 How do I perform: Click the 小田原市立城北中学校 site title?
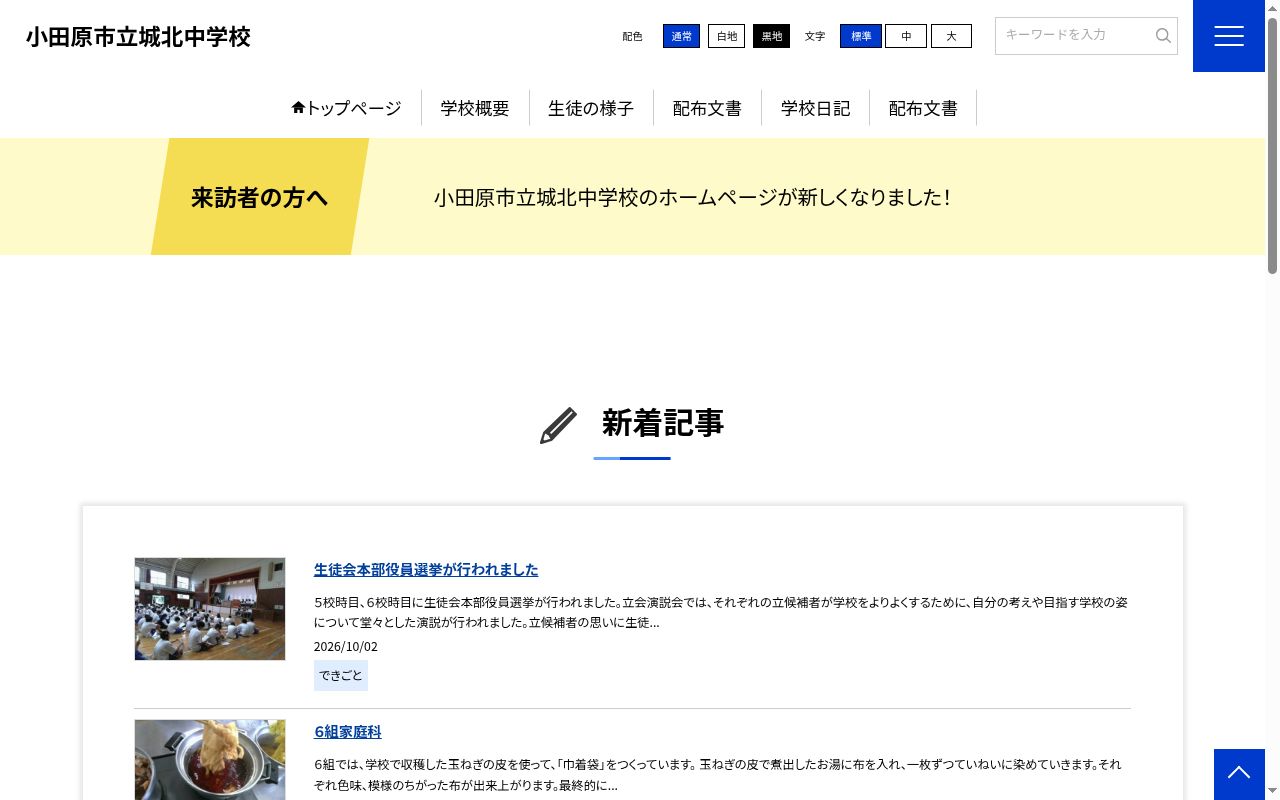tap(138, 37)
